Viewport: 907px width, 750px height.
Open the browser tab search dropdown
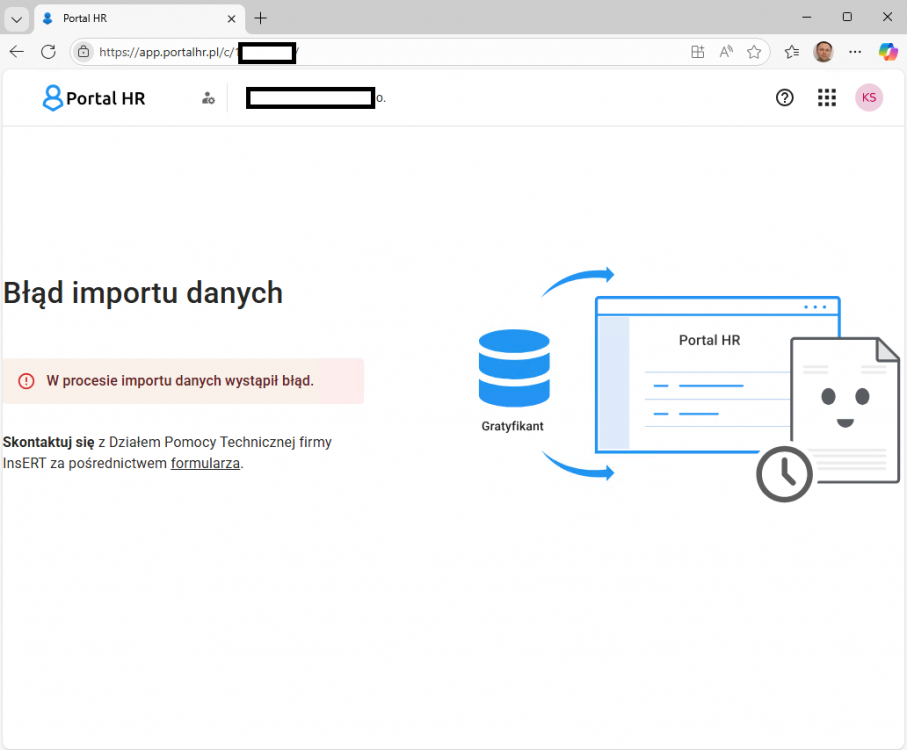(16, 19)
